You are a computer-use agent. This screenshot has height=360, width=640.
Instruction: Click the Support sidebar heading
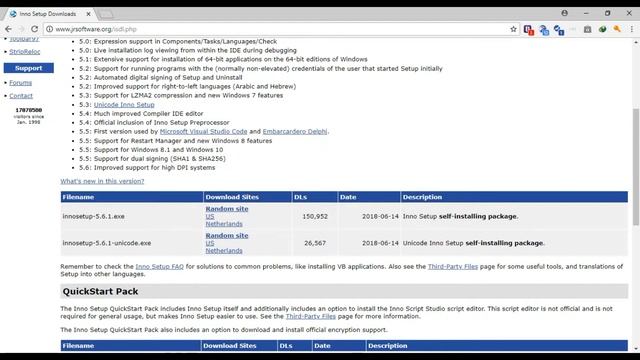[29, 68]
